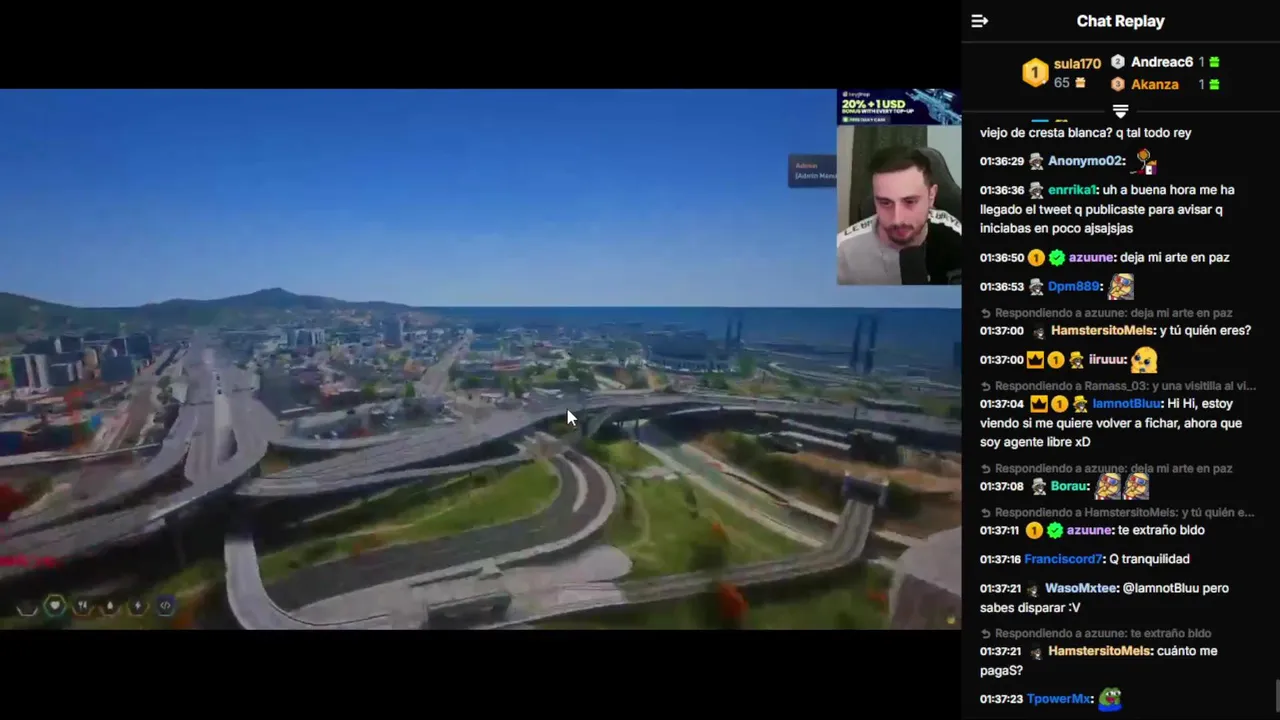Click the gold 1 badge beside azuune at 01:37:11
1280x720 pixels.
(x=1035, y=531)
